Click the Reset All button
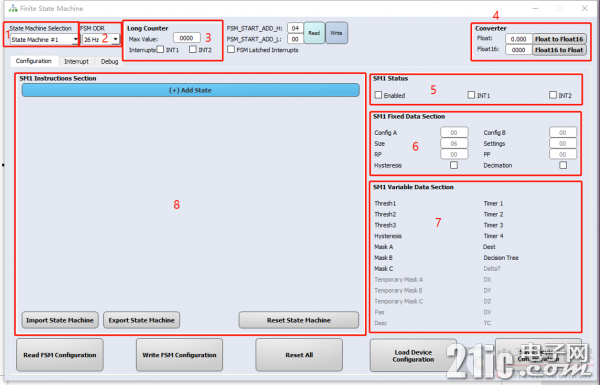Screen dimensions: 600x386 (x=299, y=355)
